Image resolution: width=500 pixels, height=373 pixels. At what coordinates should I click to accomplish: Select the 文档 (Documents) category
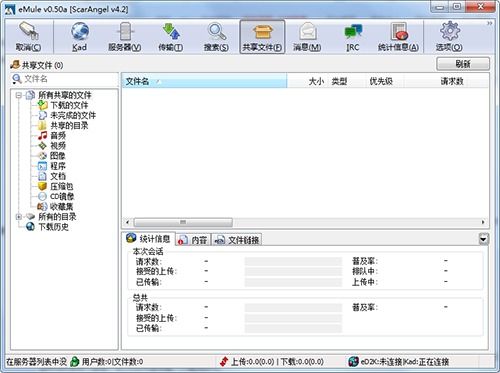click(x=58, y=176)
